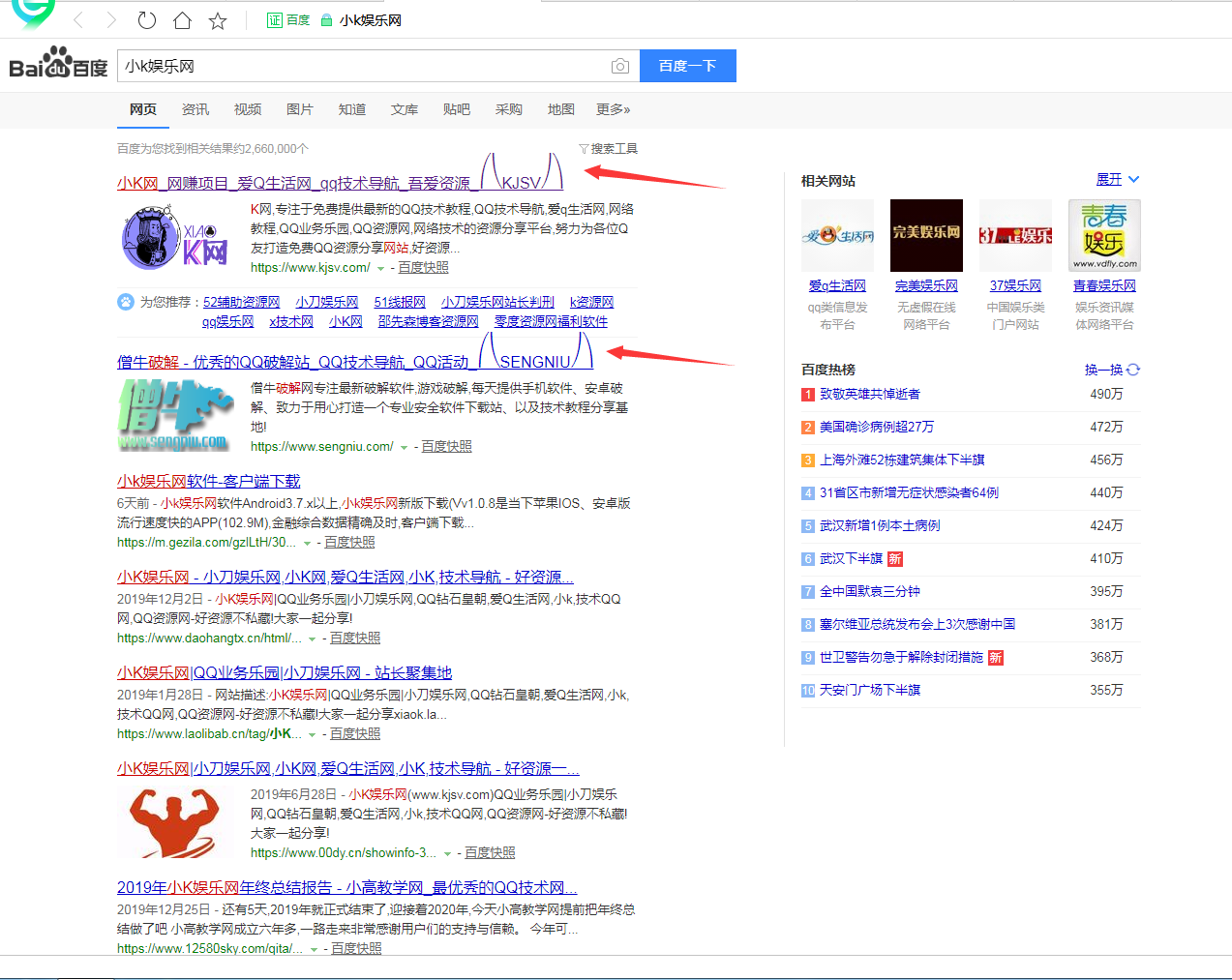Select the 网页 tab
The width and height of the screenshot is (1232, 980).
(143, 109)
